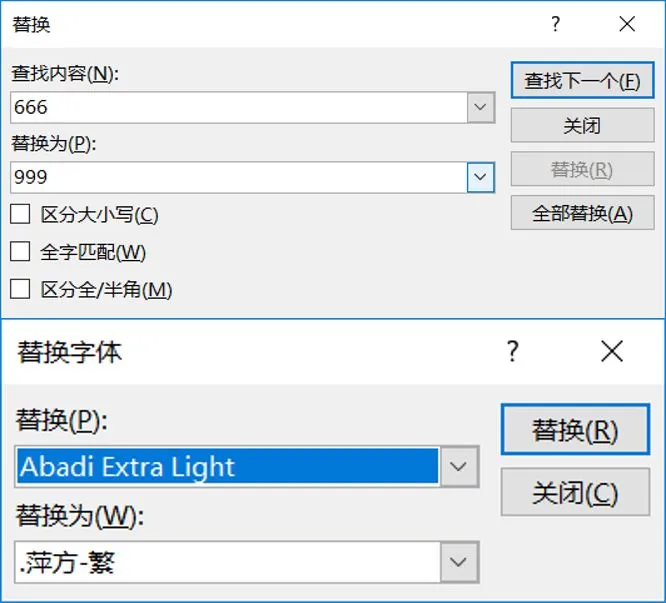Toggle the 区分全/半角 checkbox
666x603 pixels.
20,290
